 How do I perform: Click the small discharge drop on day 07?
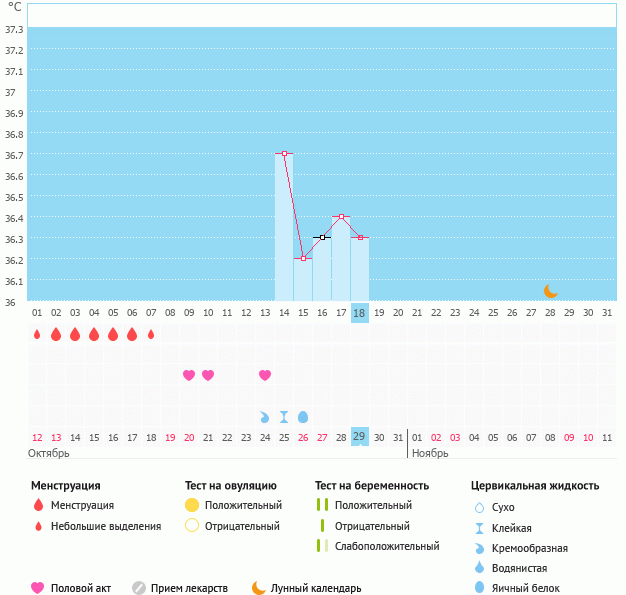coord(151,334)
